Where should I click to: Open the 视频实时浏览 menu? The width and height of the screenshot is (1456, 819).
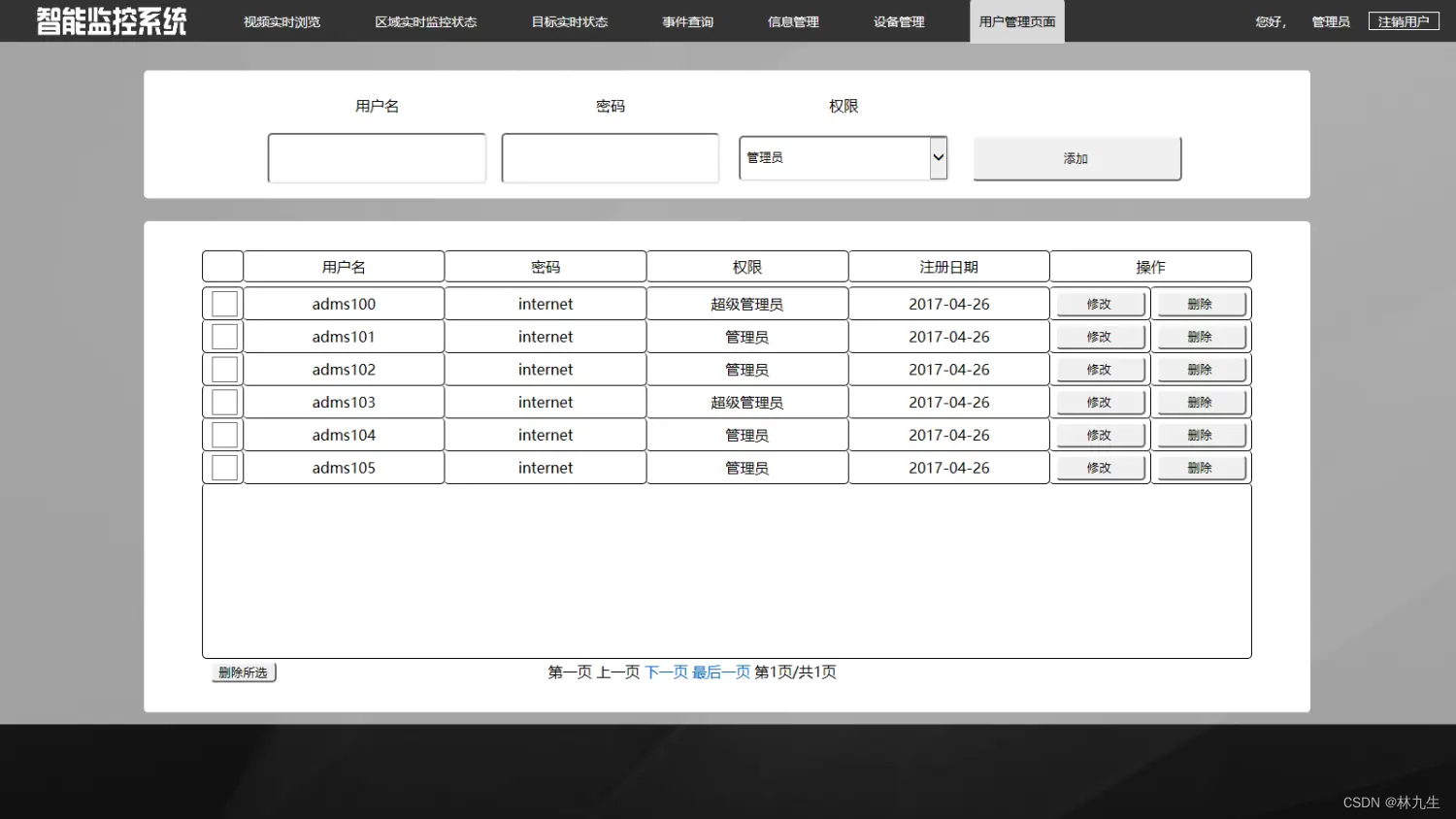click(x=281, y=21)
